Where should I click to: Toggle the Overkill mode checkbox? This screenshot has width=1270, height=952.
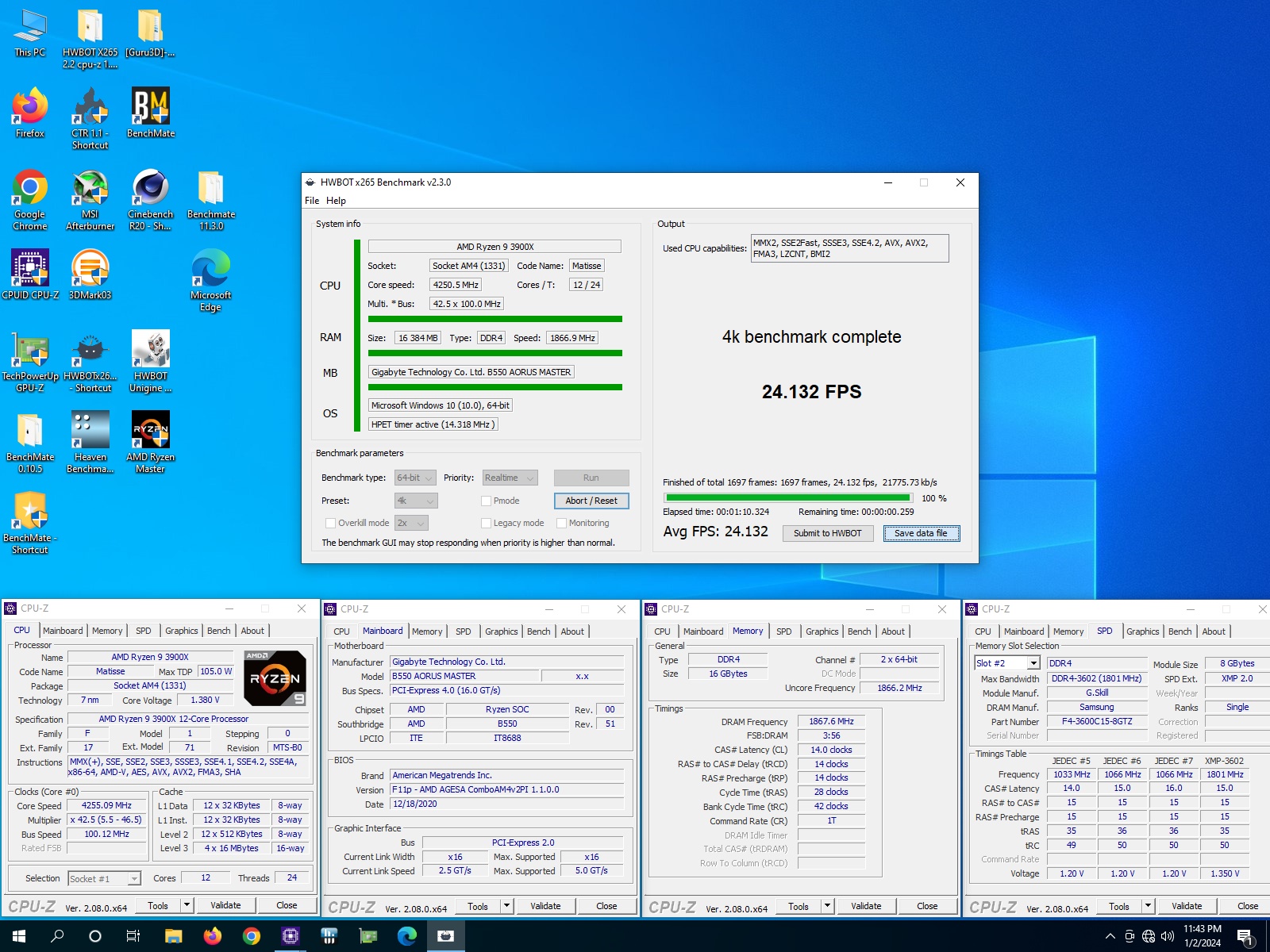click(x=330, y=523)
